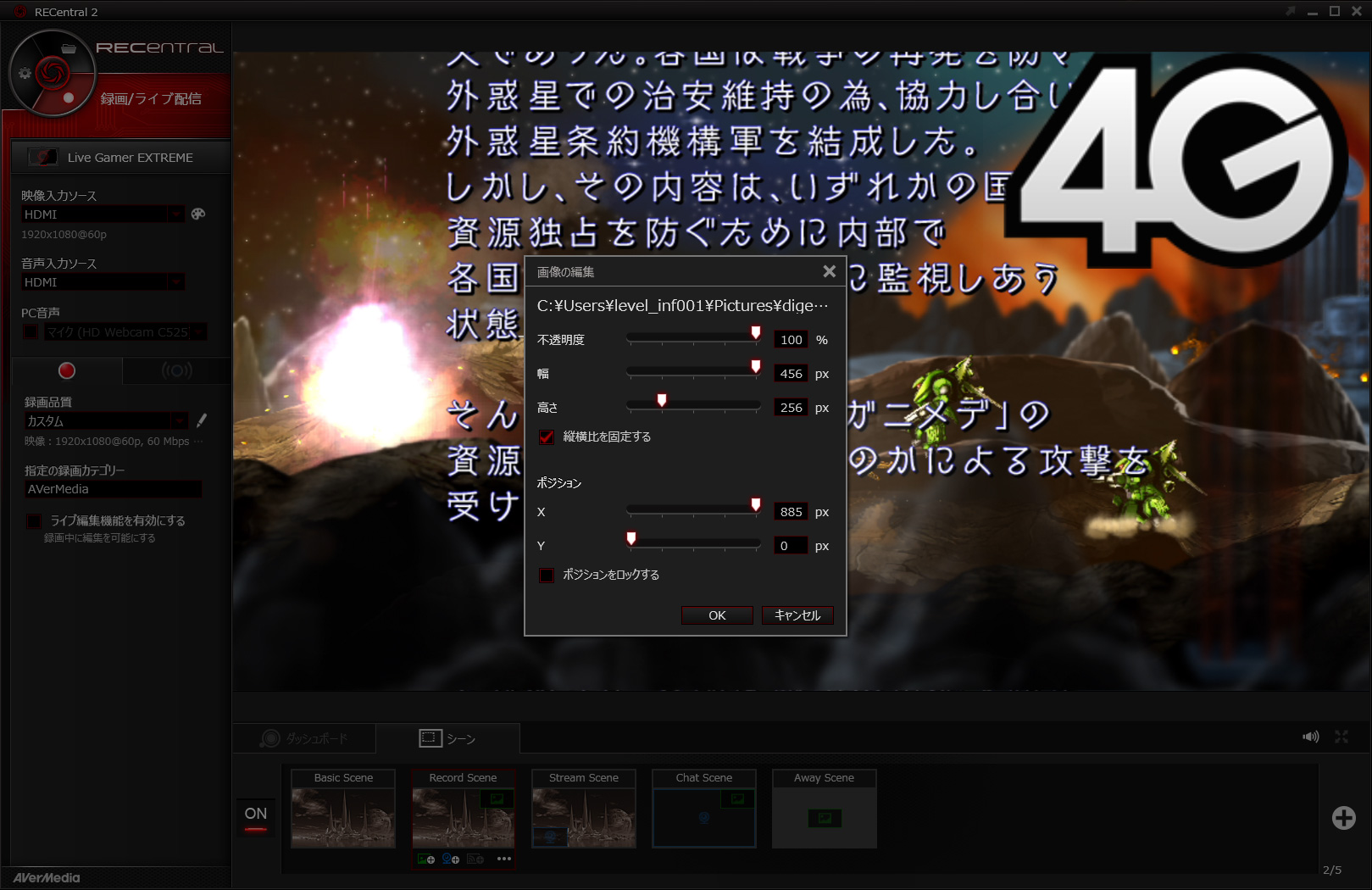Switch to the Dashboard tab
Image resolution: width=1372 pixels, height=890 pixels.
click(305, 738)
